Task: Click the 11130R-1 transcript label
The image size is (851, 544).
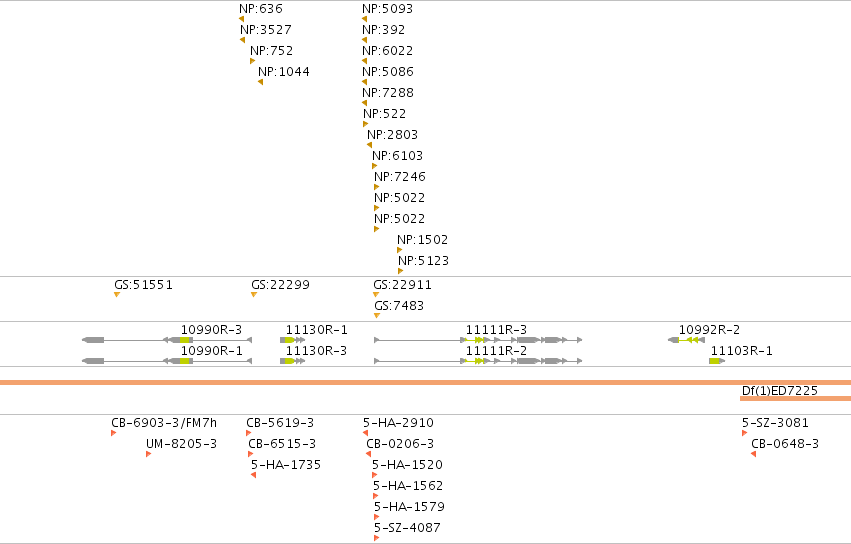Action: (x=317, y=330)
